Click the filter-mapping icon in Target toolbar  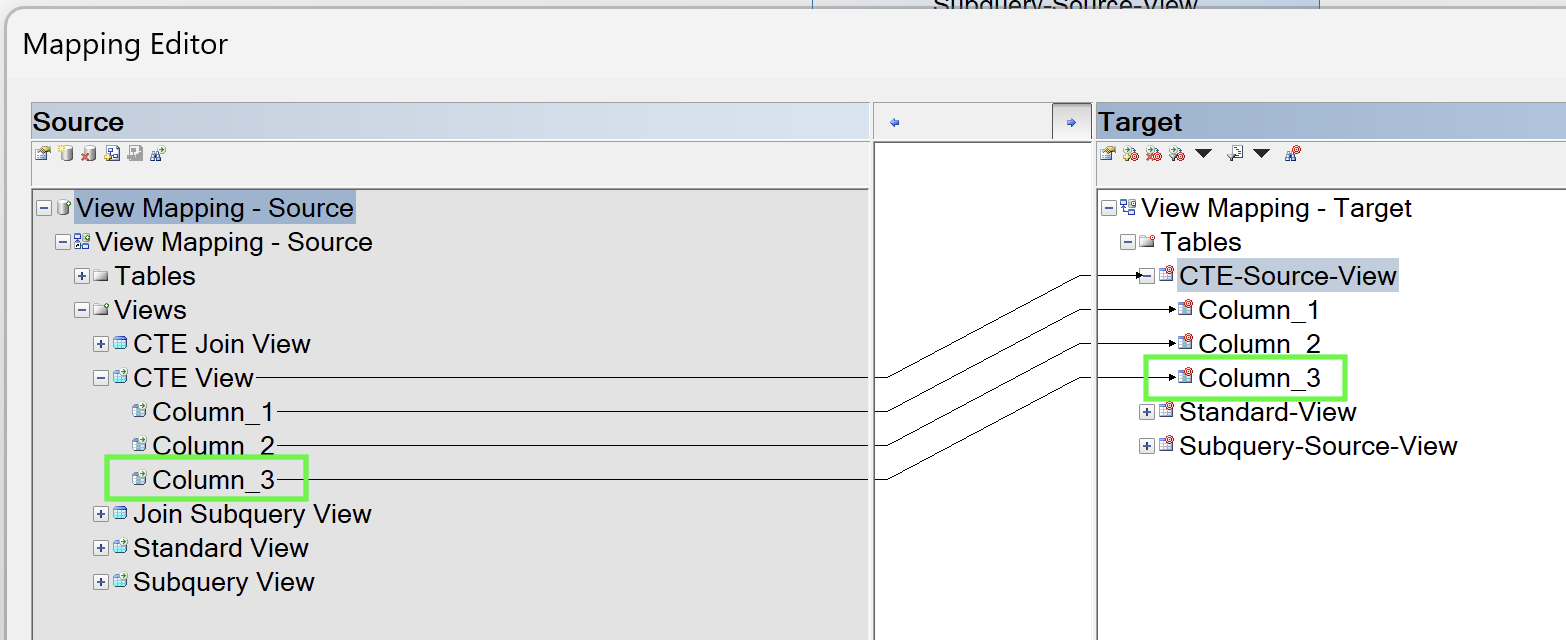1176,152
